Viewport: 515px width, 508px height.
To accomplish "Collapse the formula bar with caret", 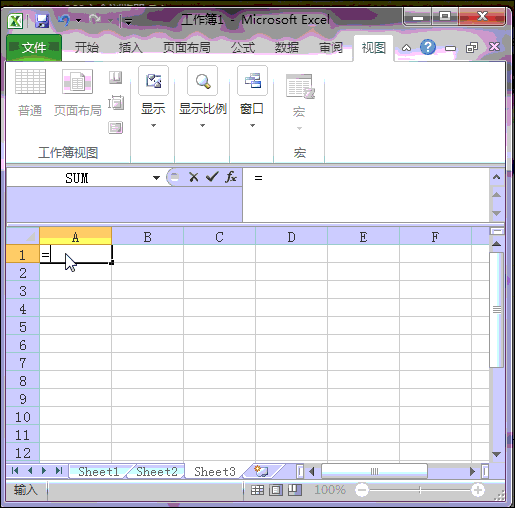I will pyautogui.click(x=497, y=177).
